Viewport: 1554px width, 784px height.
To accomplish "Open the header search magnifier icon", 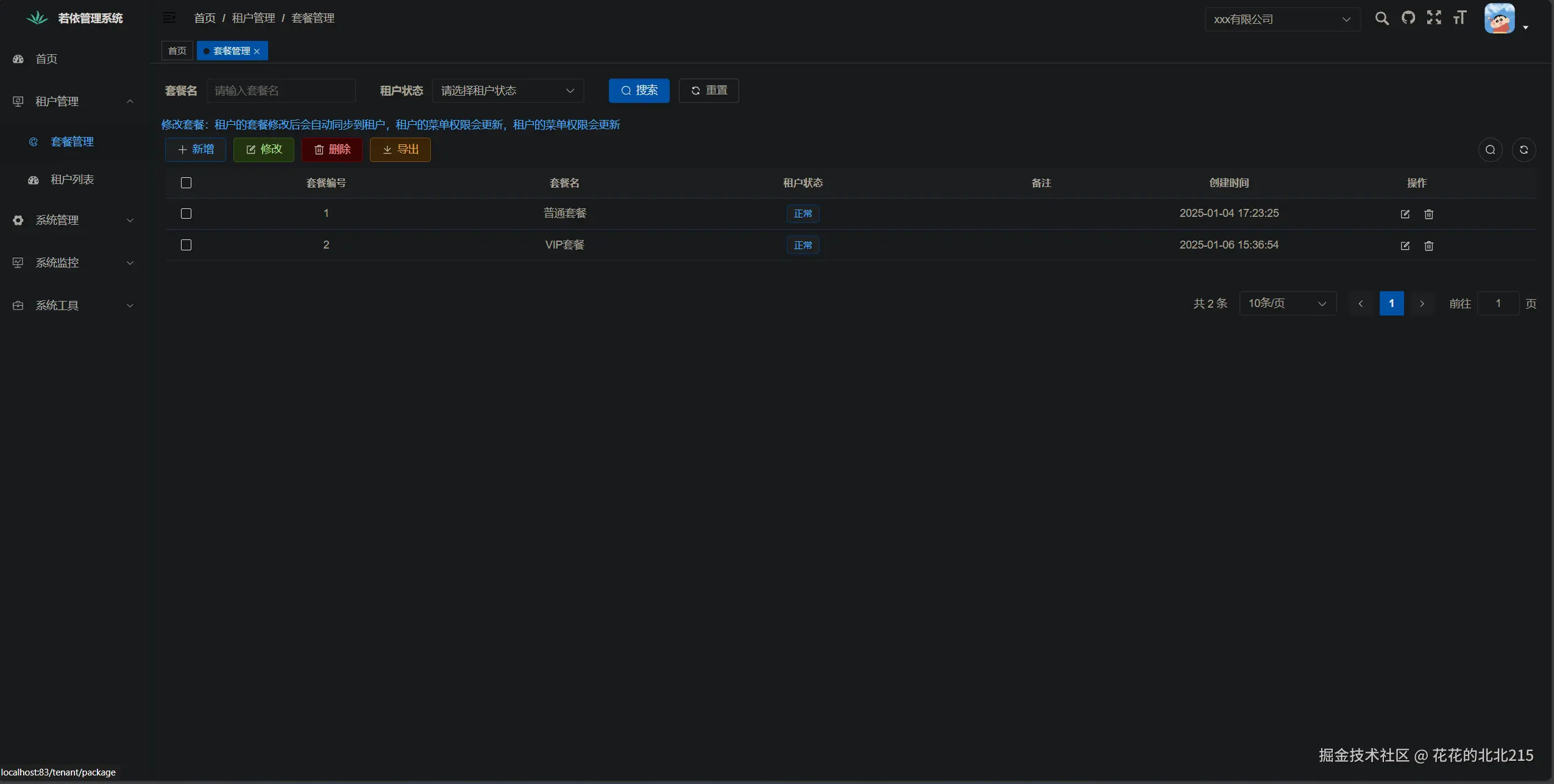I will pyautogui.click(x=1382, y=18).
